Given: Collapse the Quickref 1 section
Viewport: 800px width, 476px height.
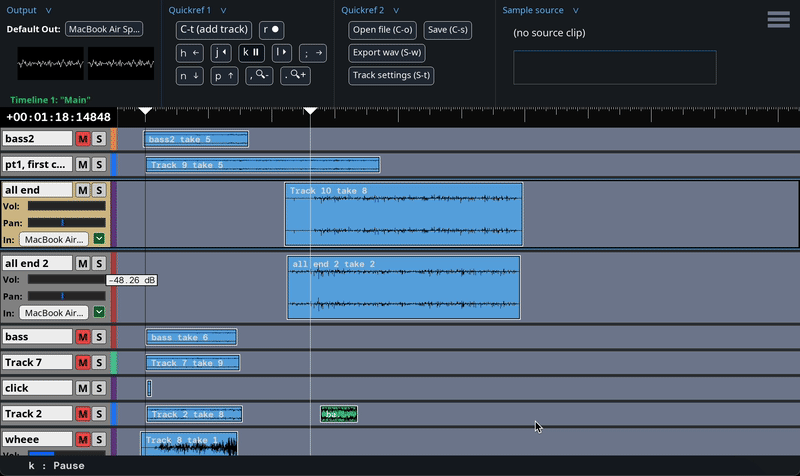Looking at the screenshot, I should click(x=223, y=10).
